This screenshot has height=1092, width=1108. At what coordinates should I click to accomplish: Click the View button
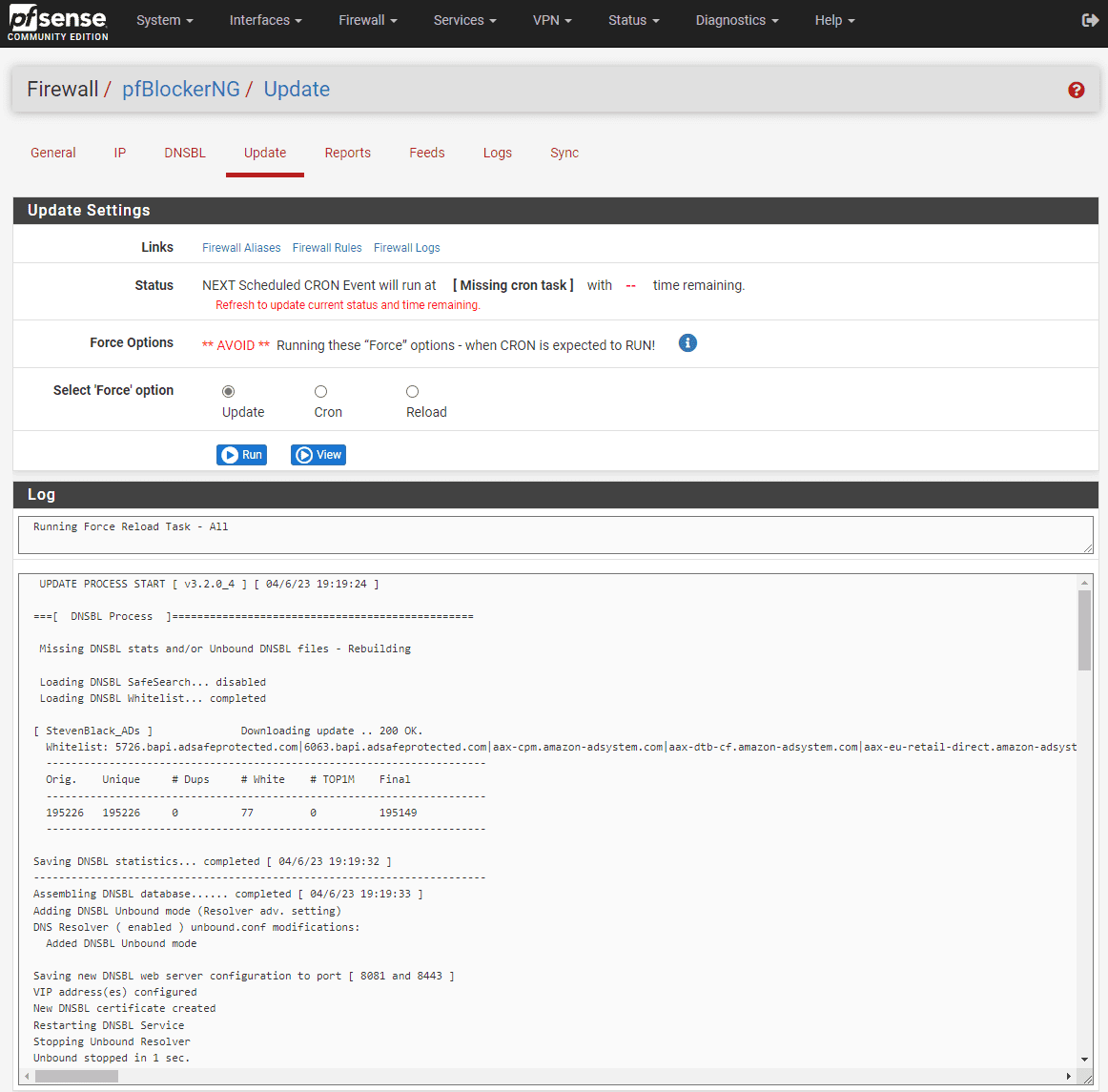[x=318, y=455]
